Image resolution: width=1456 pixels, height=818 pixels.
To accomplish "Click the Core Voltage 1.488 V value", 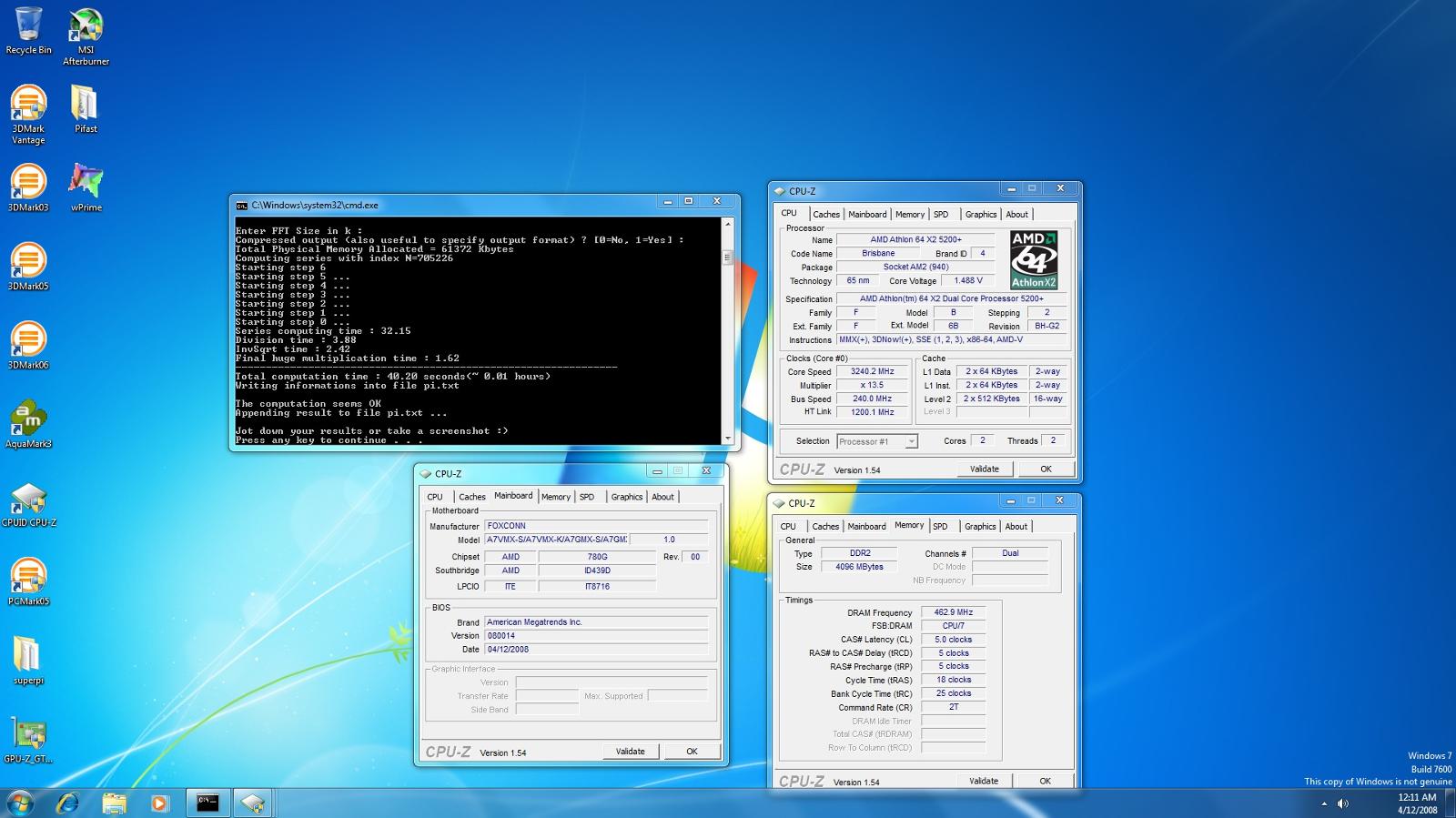I will [968, 280].
